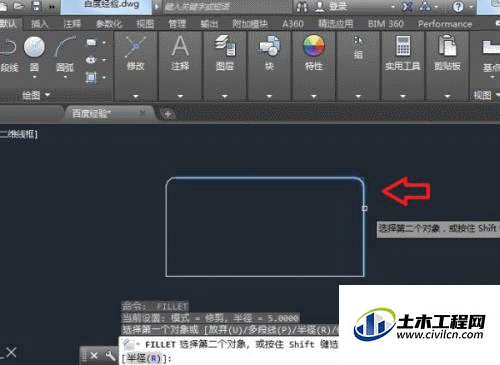Screen dimensions: 500x365
Task: Switch to the Parametric (参数化) ribbon tab
Action: point(109,24)
